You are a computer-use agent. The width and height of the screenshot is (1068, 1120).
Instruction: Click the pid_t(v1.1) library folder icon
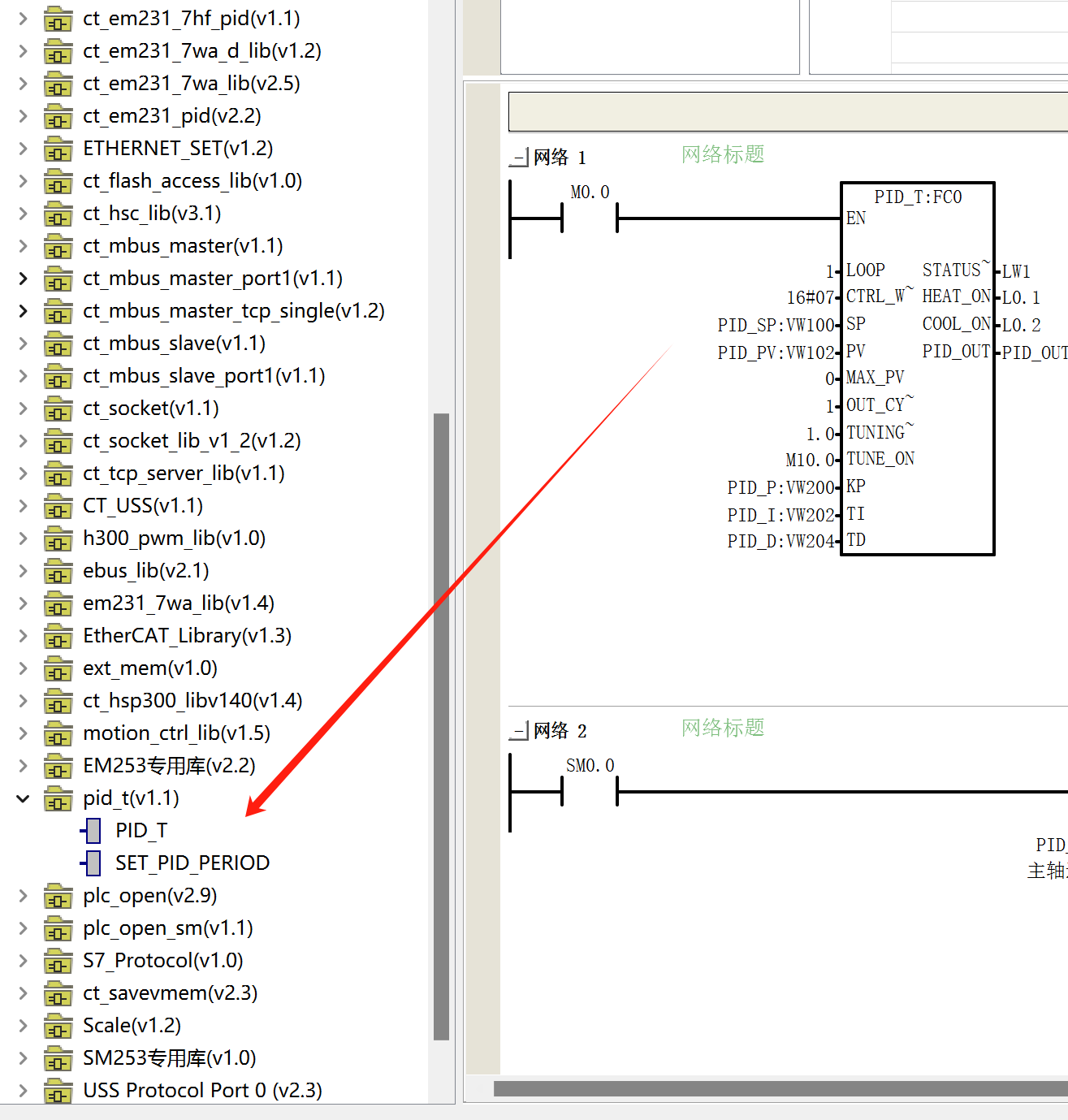click(58, 798)
